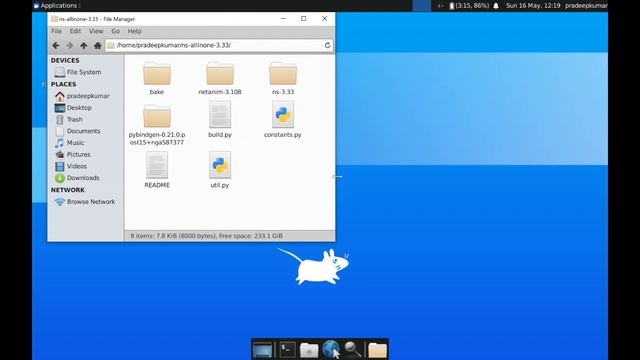
Task: Open the Edit menu
Action: point(75,31)
